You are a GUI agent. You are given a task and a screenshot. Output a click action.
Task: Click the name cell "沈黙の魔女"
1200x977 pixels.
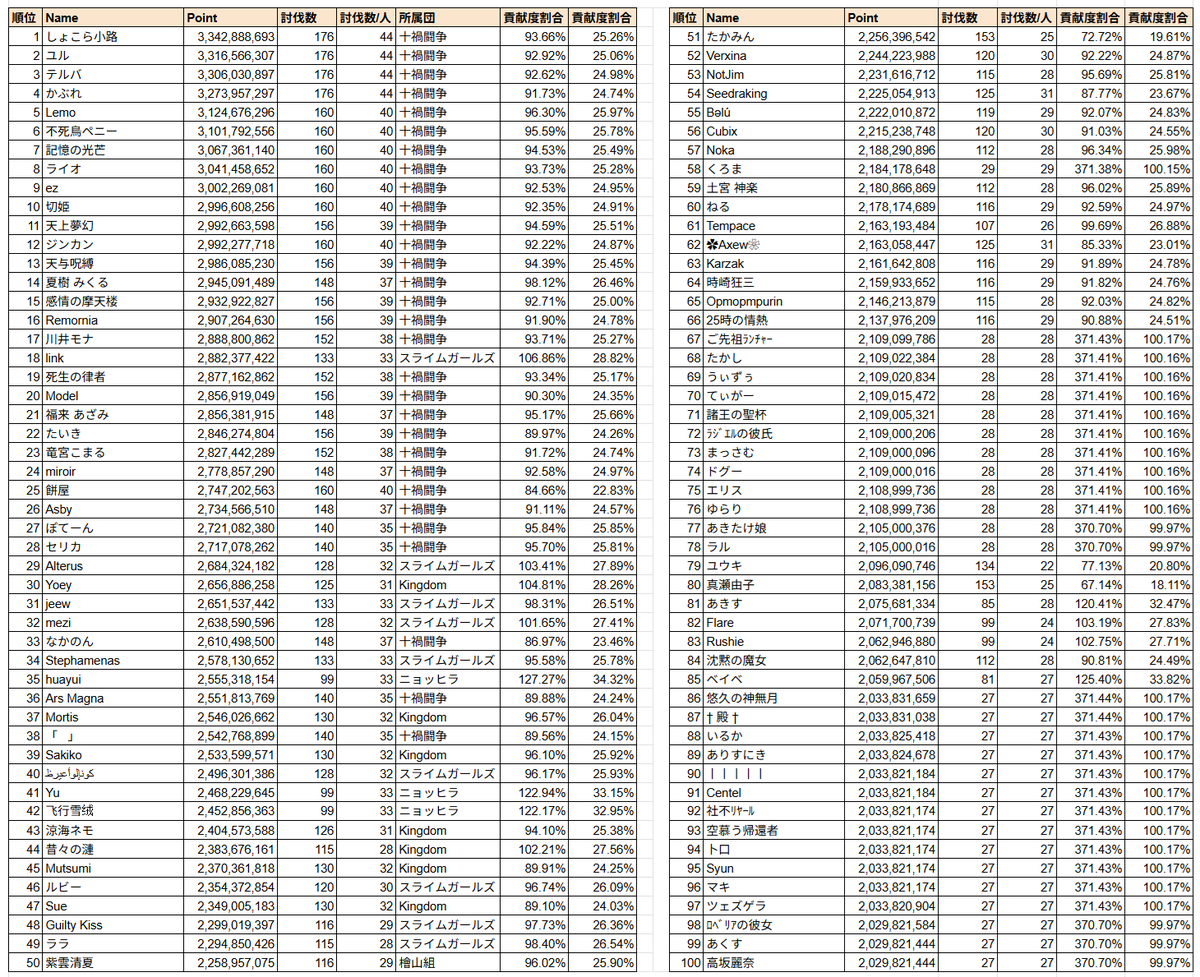[x=773, y=660]
